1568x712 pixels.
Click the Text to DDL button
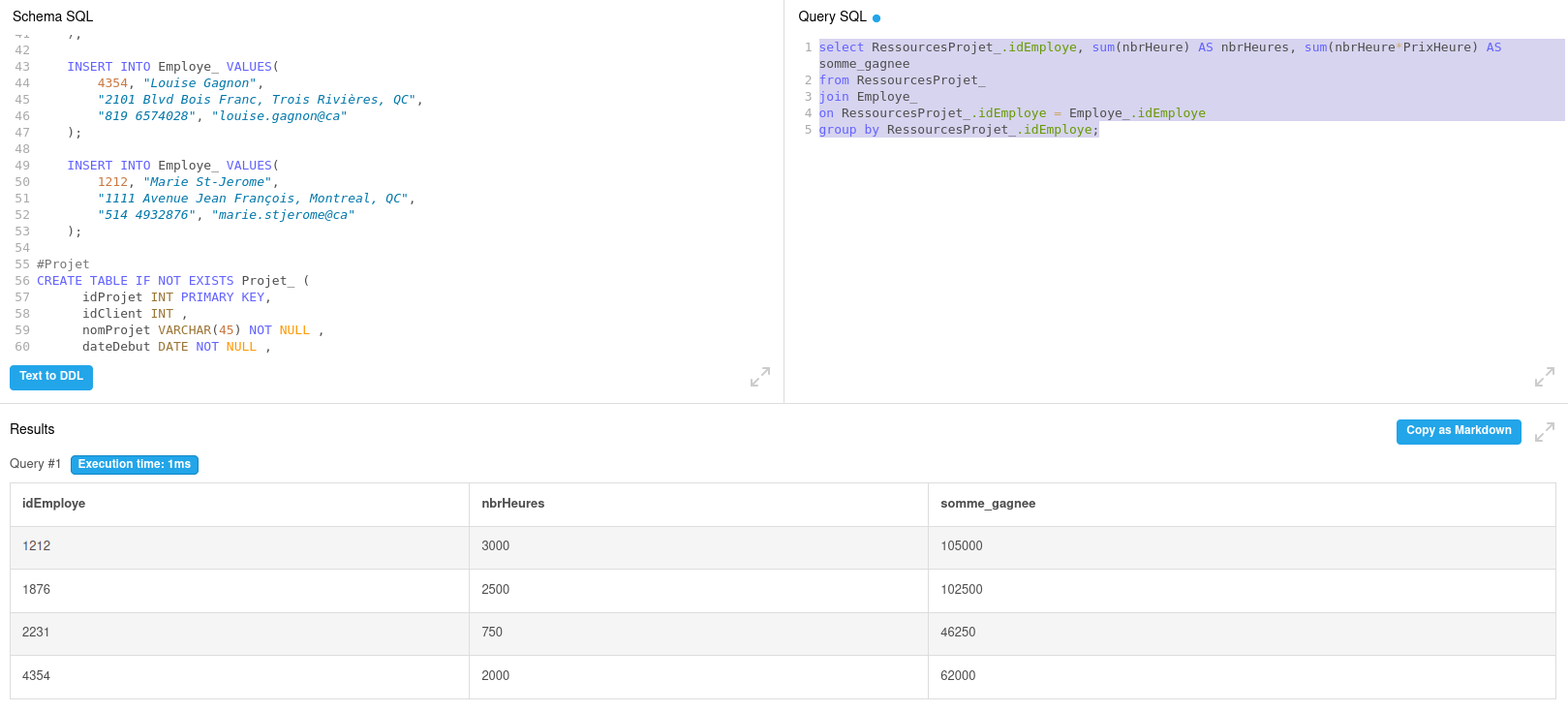click(51, 377)
